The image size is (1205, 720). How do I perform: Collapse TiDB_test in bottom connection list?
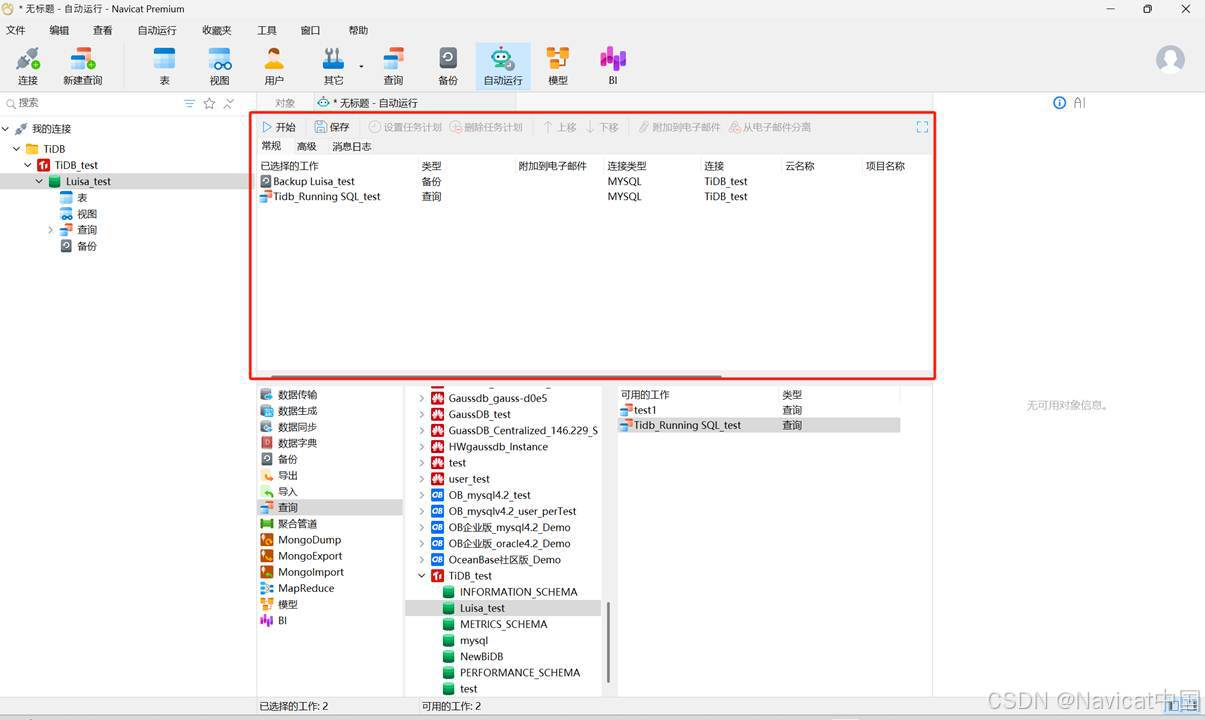pyautogui.click(x=422, y=576)
